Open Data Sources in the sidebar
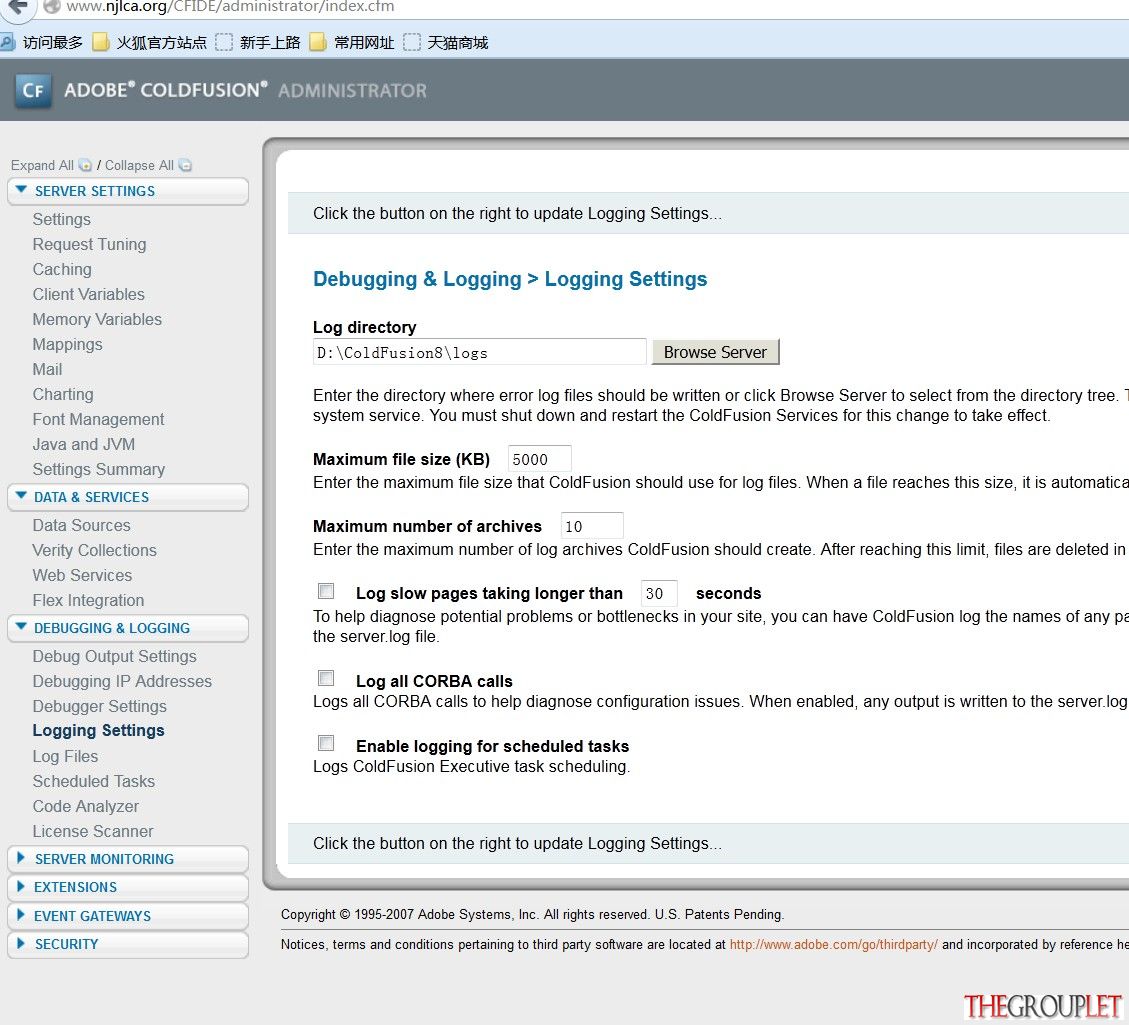Screen dimensions: 1129x1025 pyautogui.click(x=81, y=525)
